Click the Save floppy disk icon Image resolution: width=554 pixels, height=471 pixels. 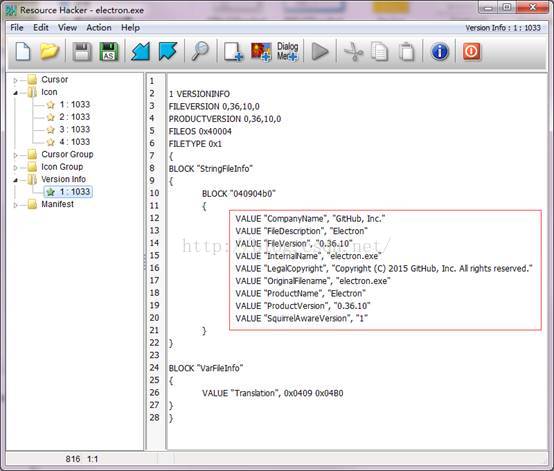(x=82, y=52)
